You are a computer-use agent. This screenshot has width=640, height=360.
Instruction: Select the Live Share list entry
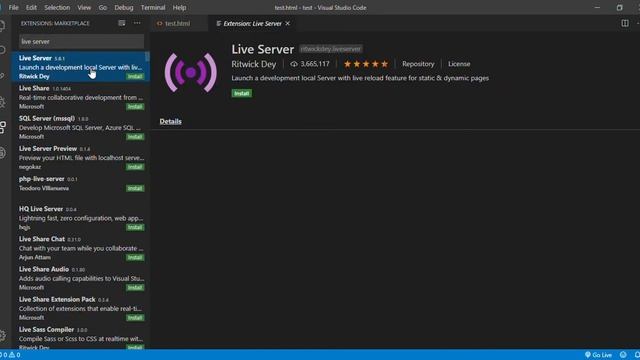coord(80,97)
